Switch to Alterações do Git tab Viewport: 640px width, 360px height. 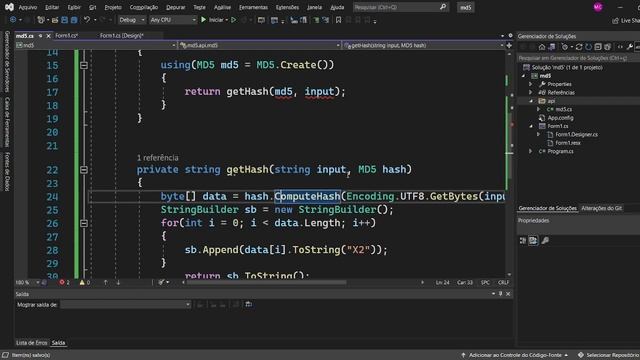pos(602,208)
